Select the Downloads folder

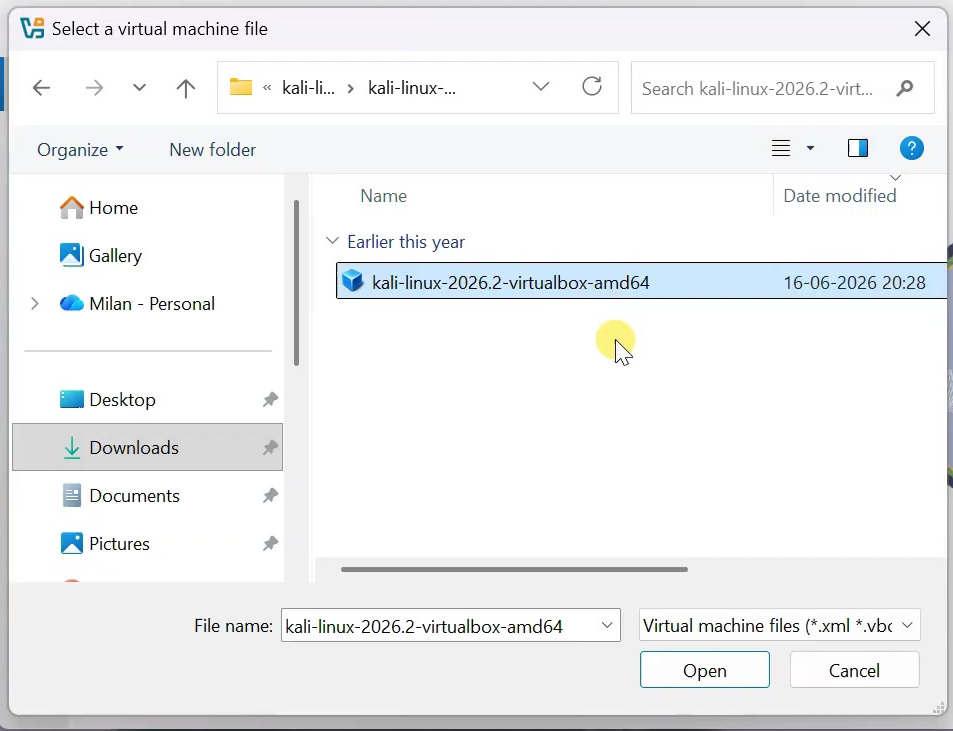click(147, 447)
